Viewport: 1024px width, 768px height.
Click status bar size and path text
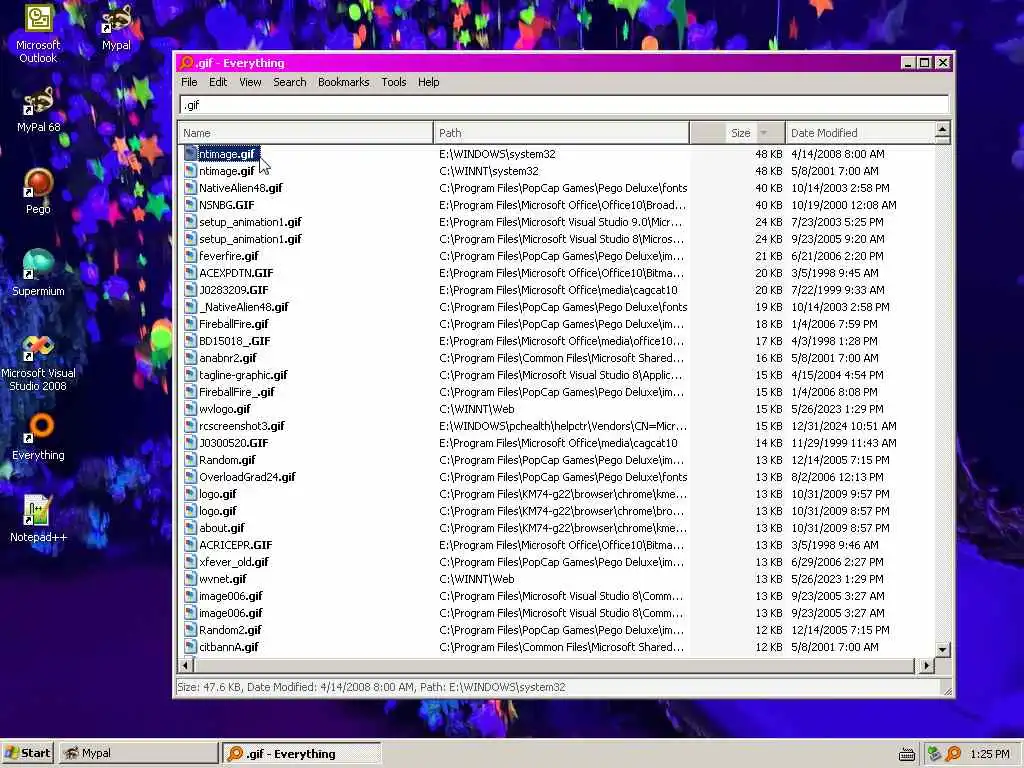click(371, 687)
